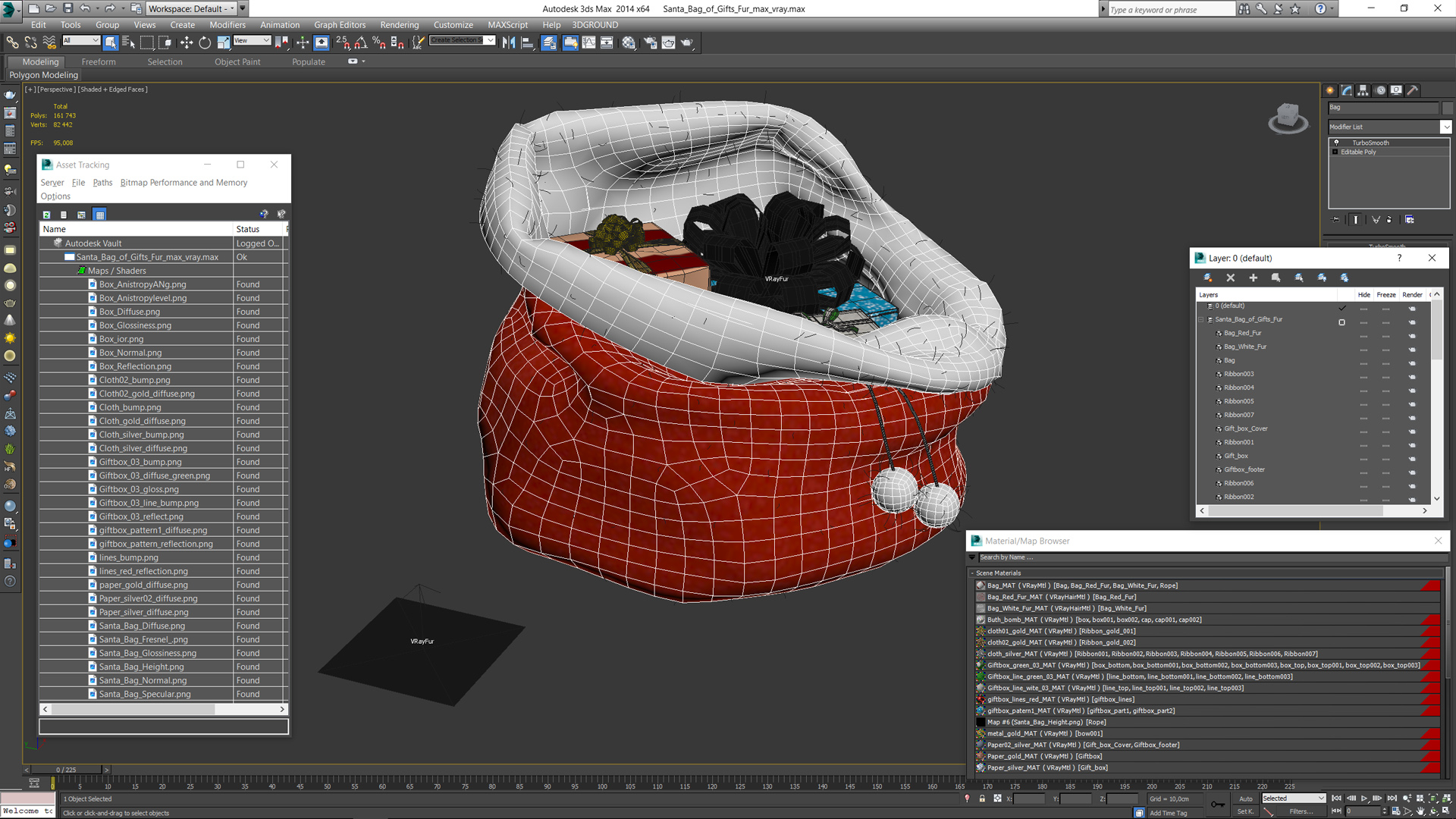
Task: Expand the Modifier List dropdown
Action: [x=1446, y=127]
